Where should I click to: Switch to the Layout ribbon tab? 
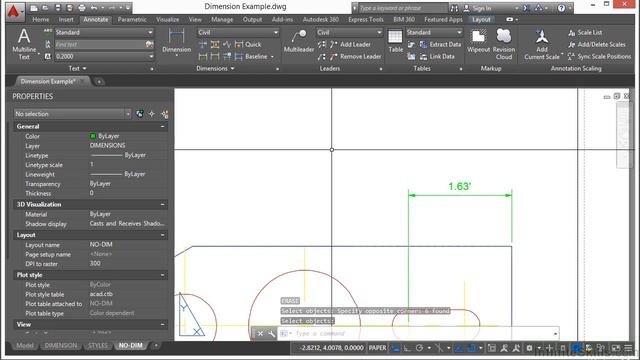coord(481,19)
